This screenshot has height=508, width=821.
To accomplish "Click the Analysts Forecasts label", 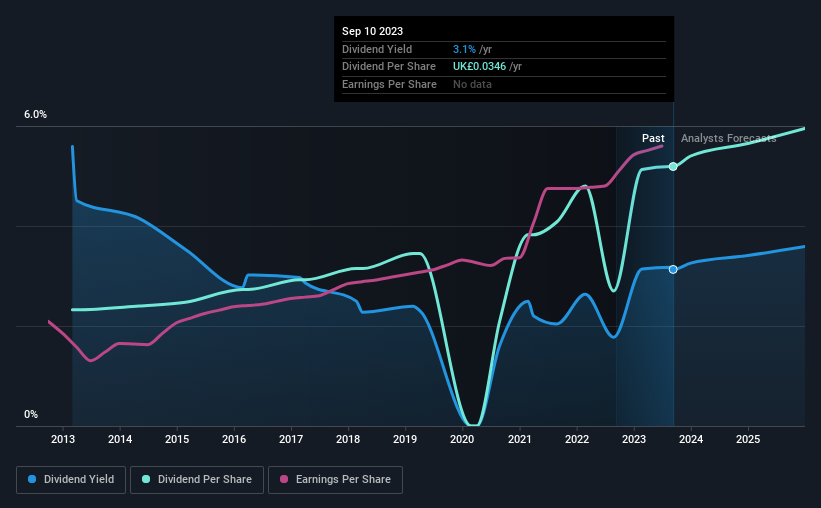I will click(728, 138).
